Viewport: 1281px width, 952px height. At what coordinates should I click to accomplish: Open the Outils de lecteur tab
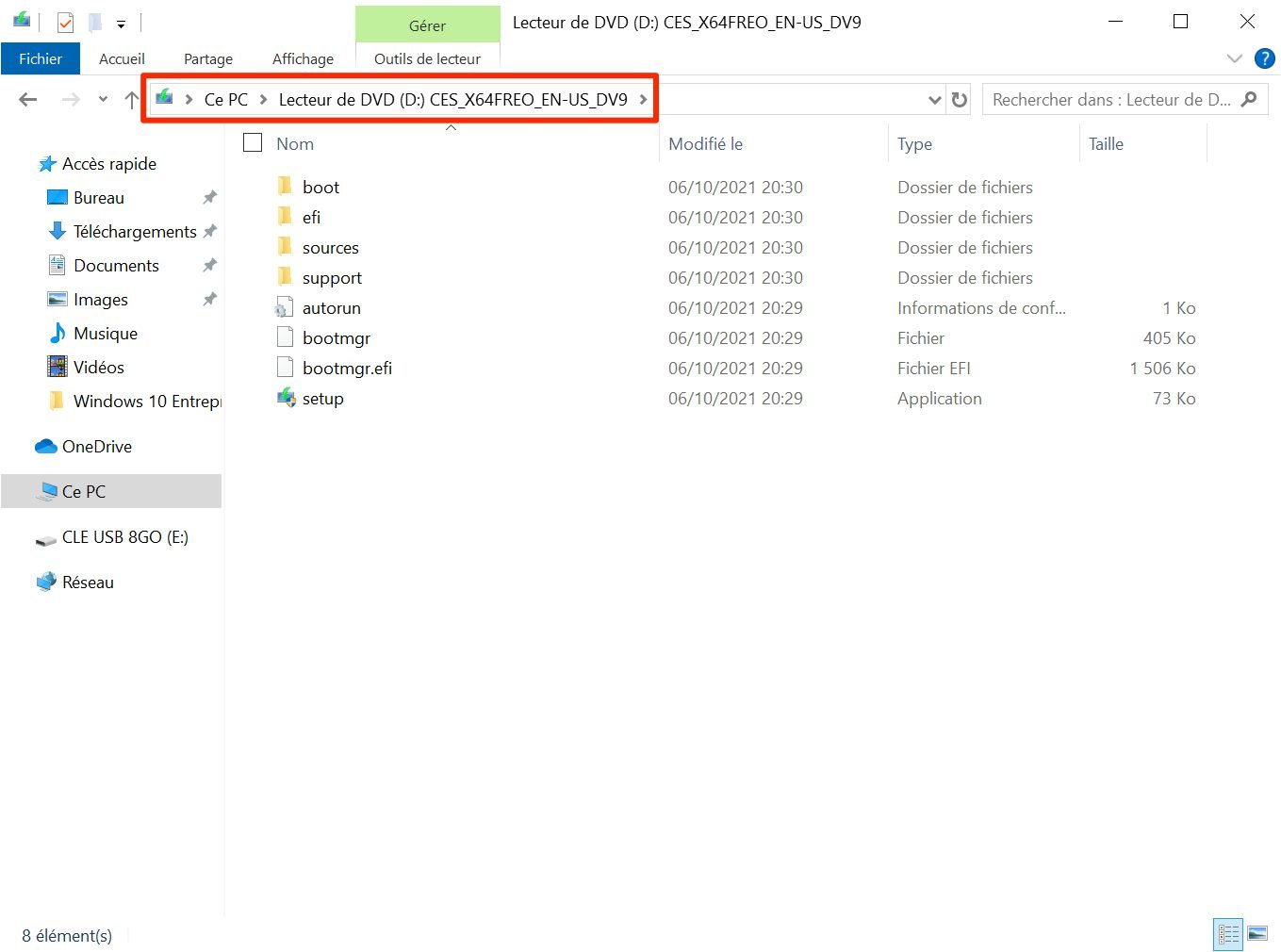427,58
